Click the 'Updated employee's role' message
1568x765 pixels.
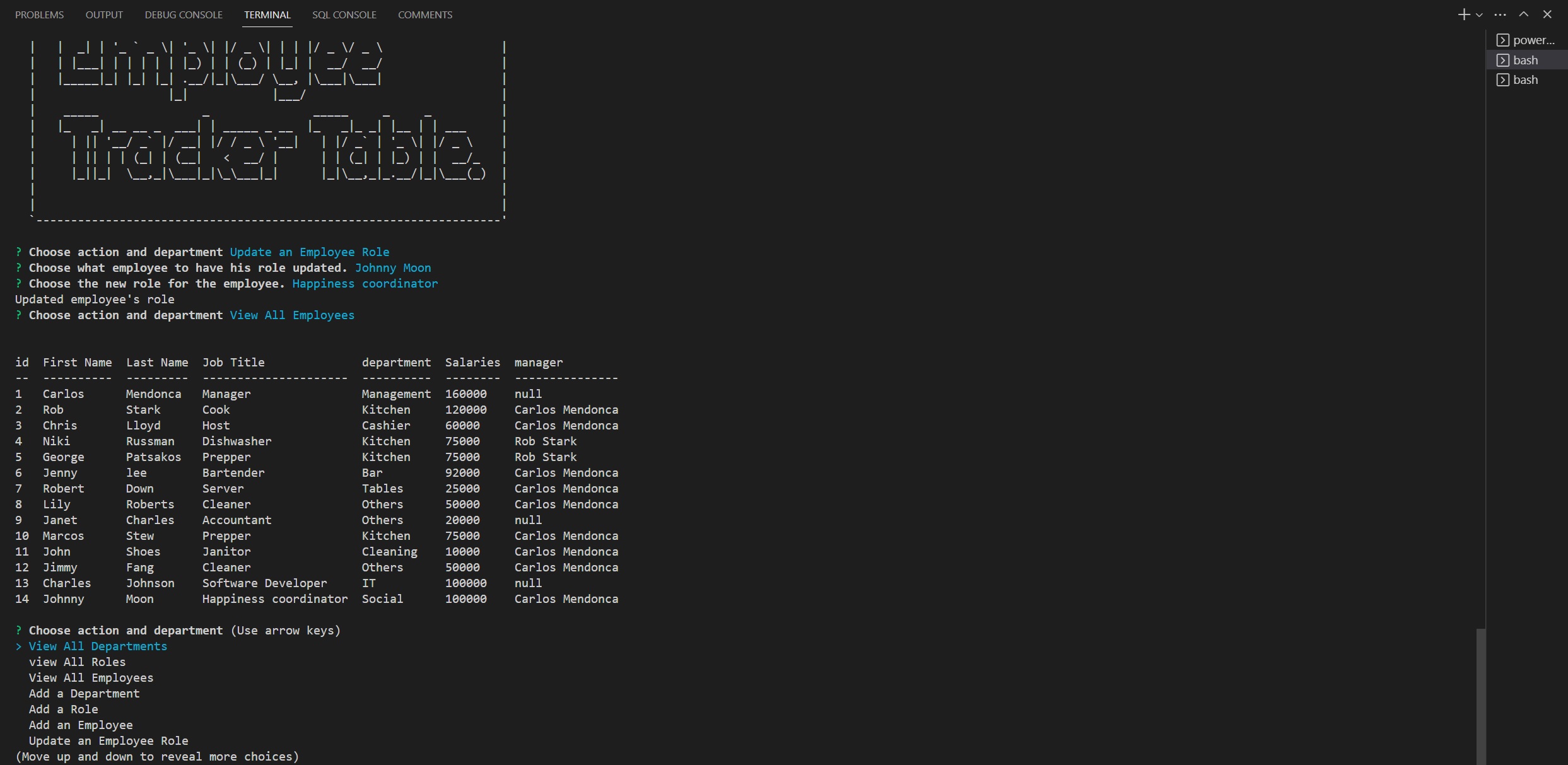coord(95,300)
